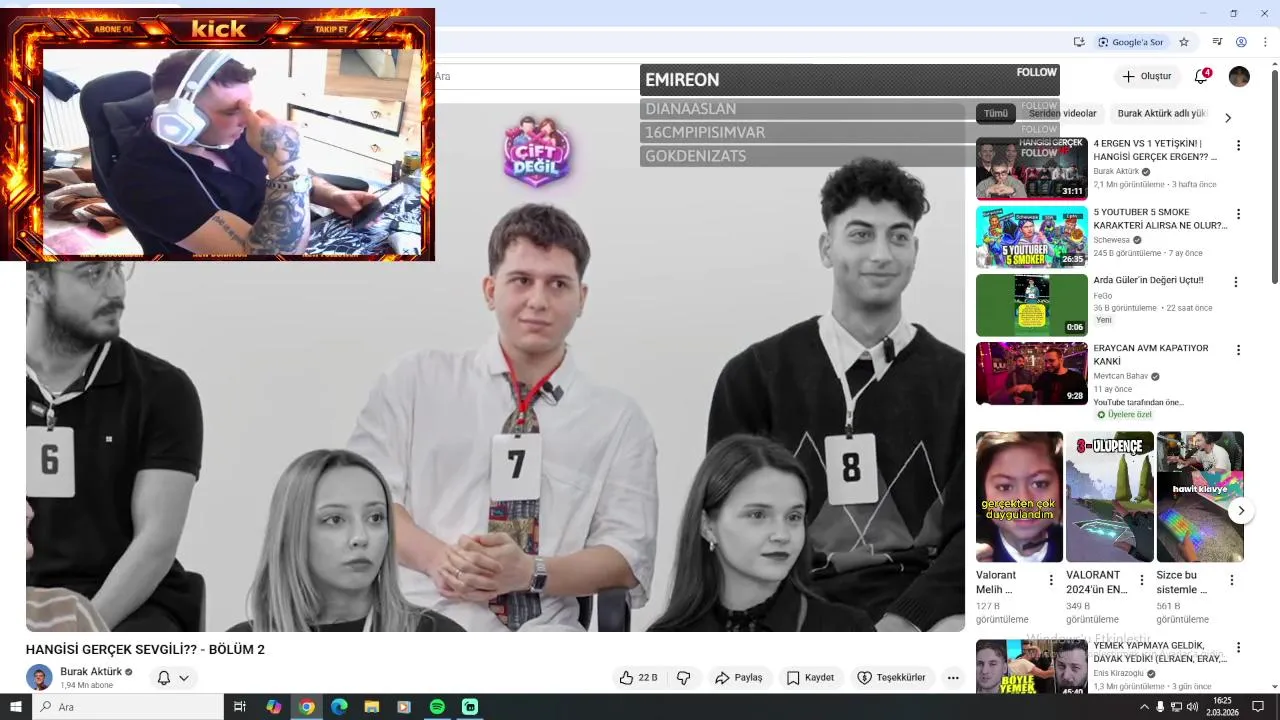This screenshot has height=720, width=1280.
Task: Open the YouTube account avatar menu
Action: point(1239,76)
